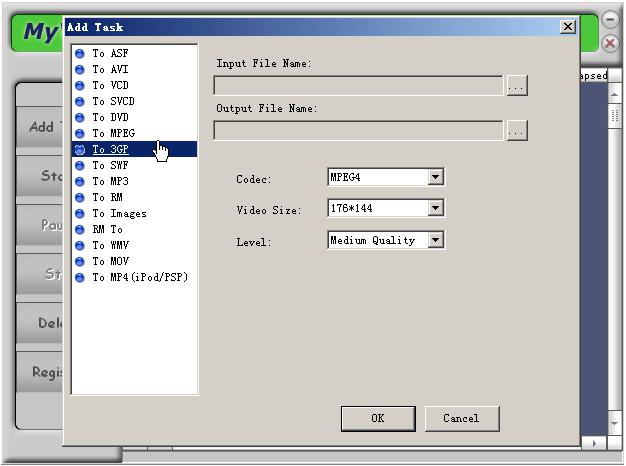Click the blue bullet icon beside To SWF
This screenshot has width=626, height=466.
(x=80, y=165)
